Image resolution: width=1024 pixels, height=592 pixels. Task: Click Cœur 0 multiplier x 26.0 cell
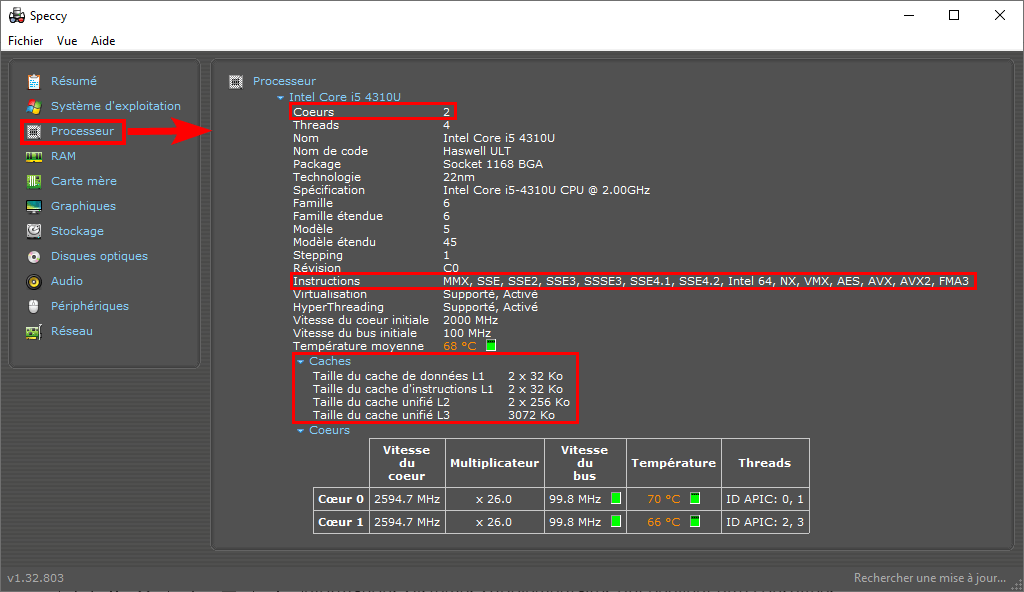pyautogui.click(x=494, y=499)
